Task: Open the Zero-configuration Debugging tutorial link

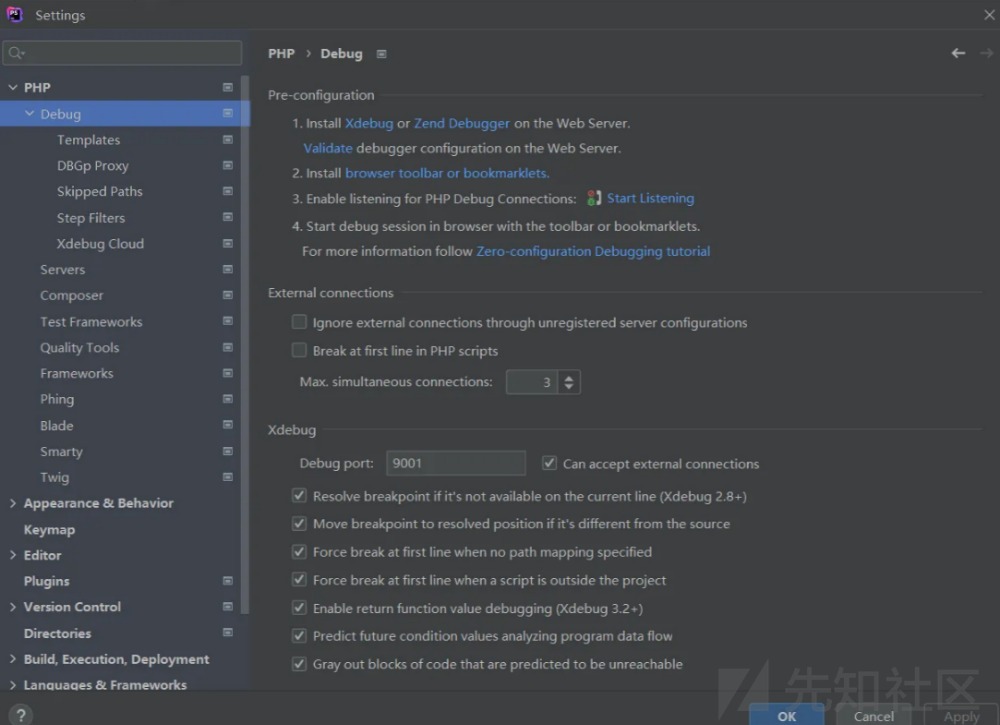Action: click(593, 251)
